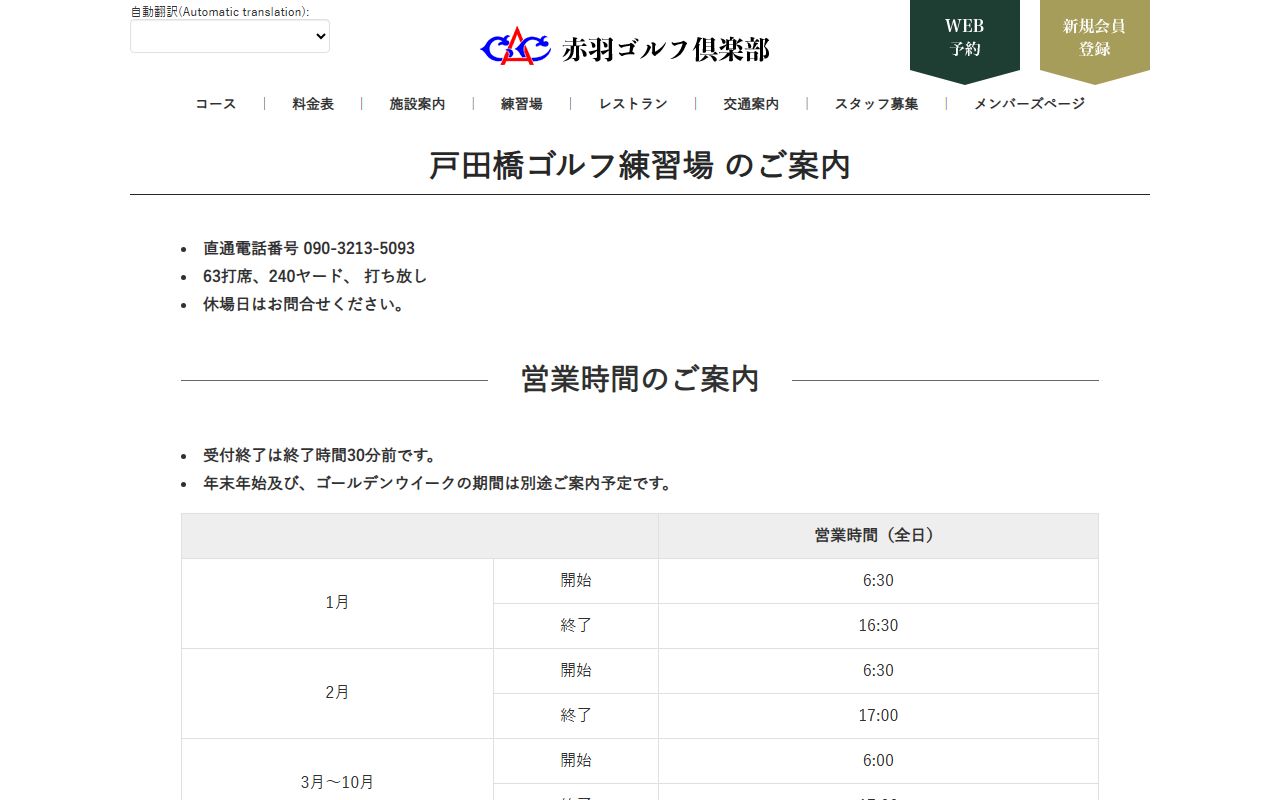The width and height of the screenshot is (1280, 800).
Task: Click the 17:00 closing time cell
Action: 878,716
